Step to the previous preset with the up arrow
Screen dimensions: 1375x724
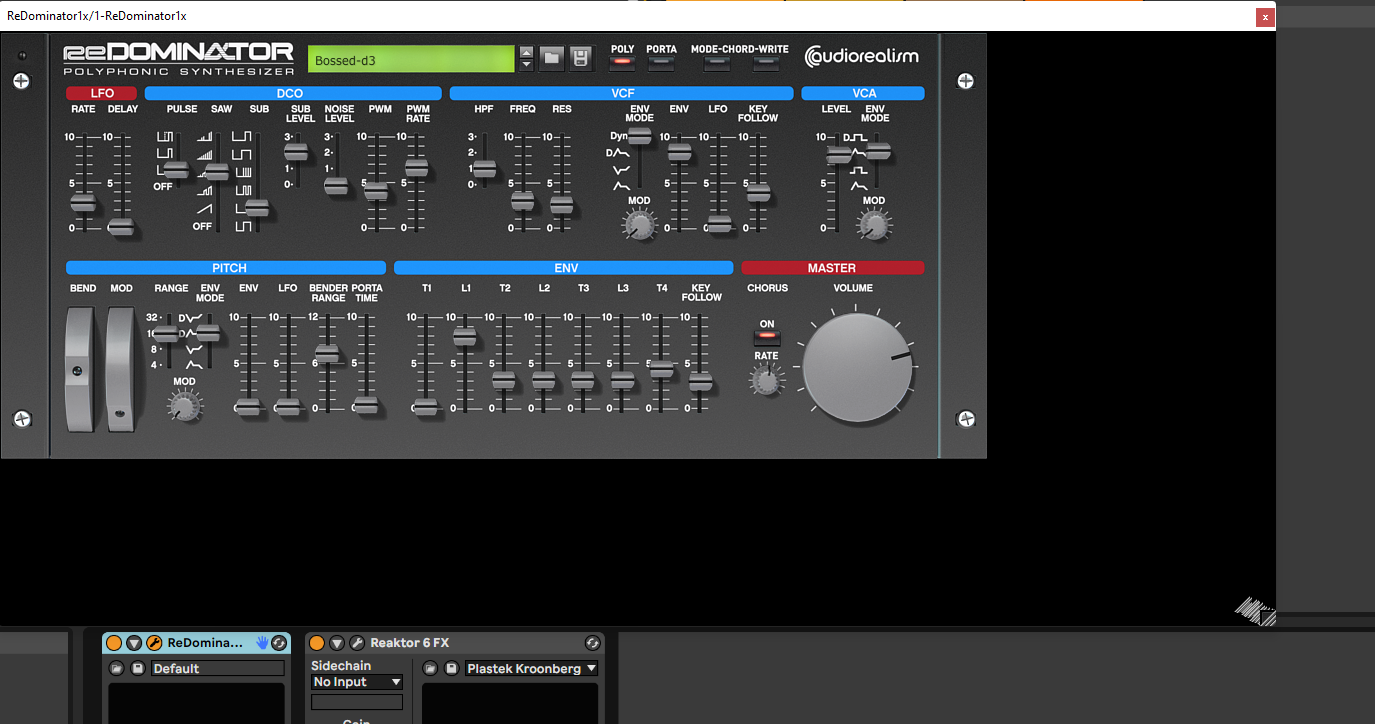527,52
